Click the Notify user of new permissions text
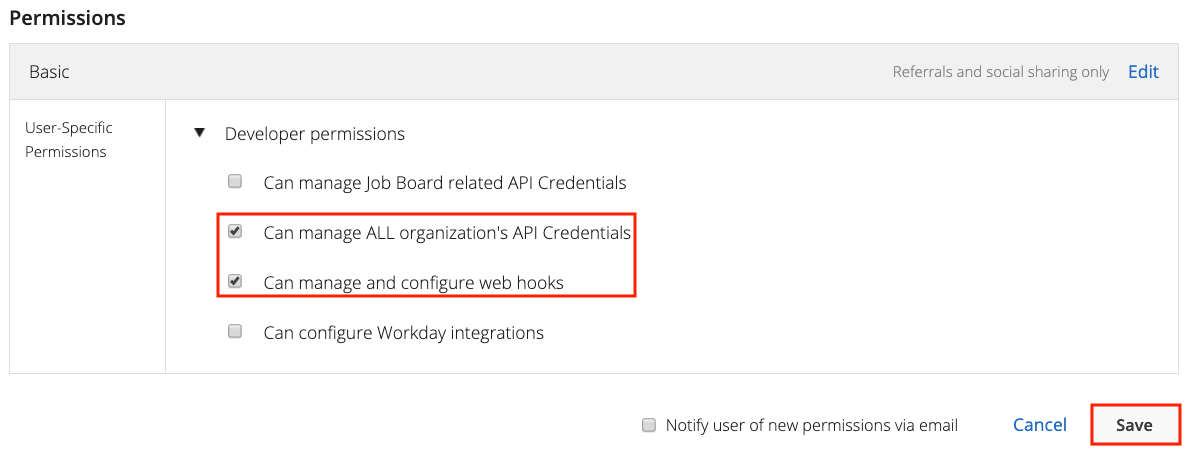The width and height of the screenshot is (1188, 453). [812, 425]
